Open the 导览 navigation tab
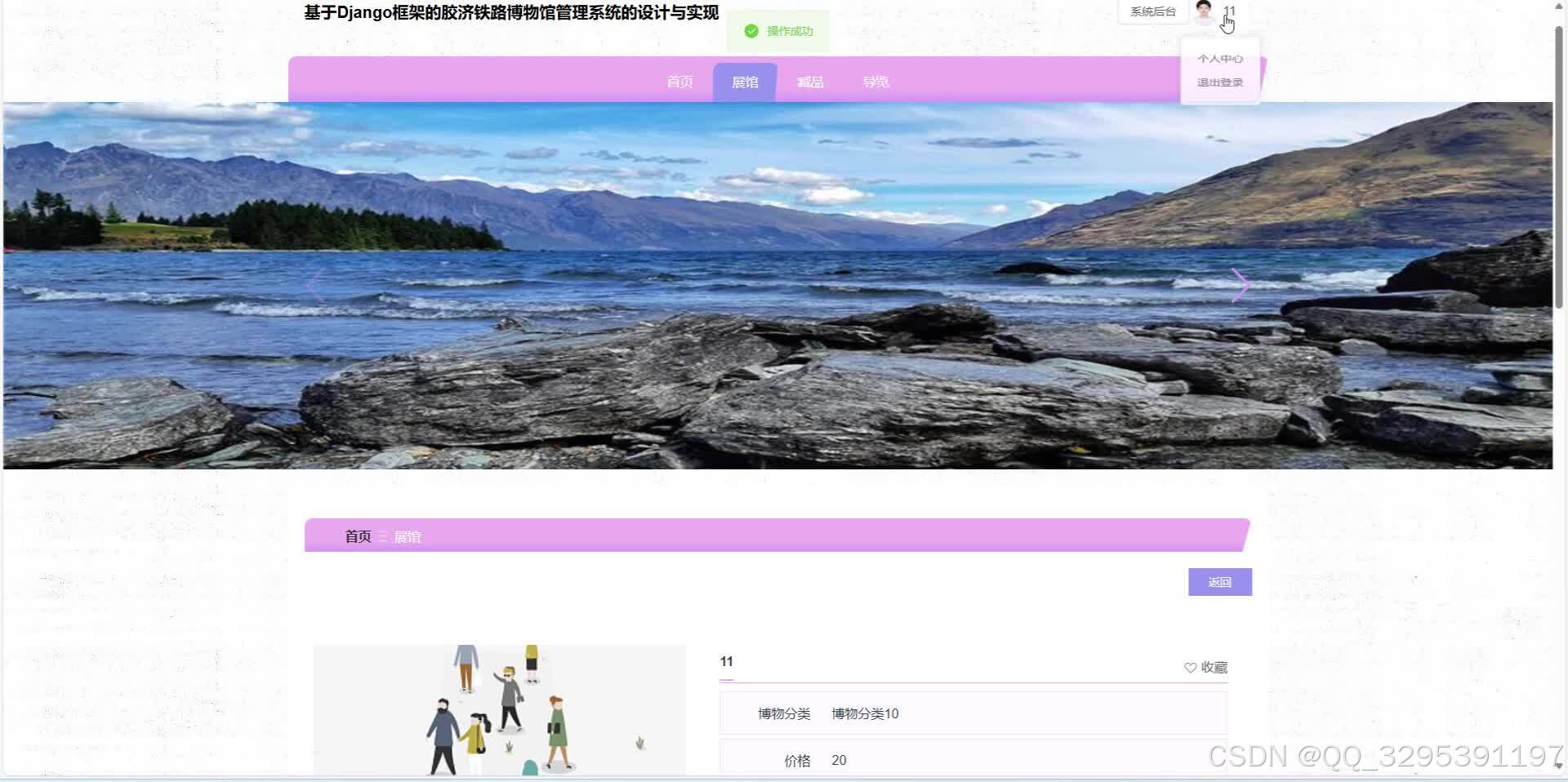The width and height of the screenshot is (1568, 782). [875, 82]
